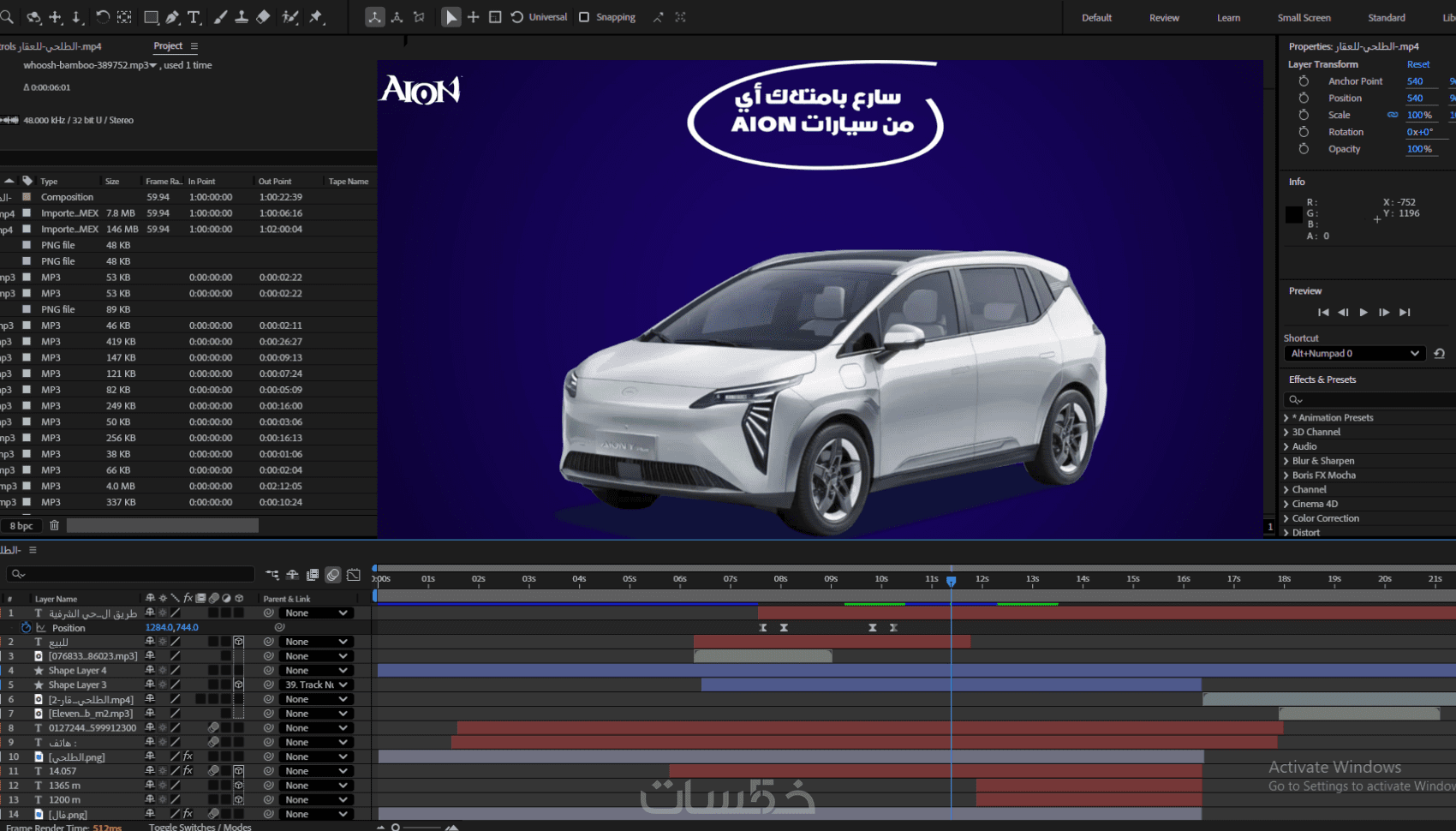The image size is (1456, 831).
Task: Click the Anchor Point stopwatch icon
Action: (x=1304, y=81)
